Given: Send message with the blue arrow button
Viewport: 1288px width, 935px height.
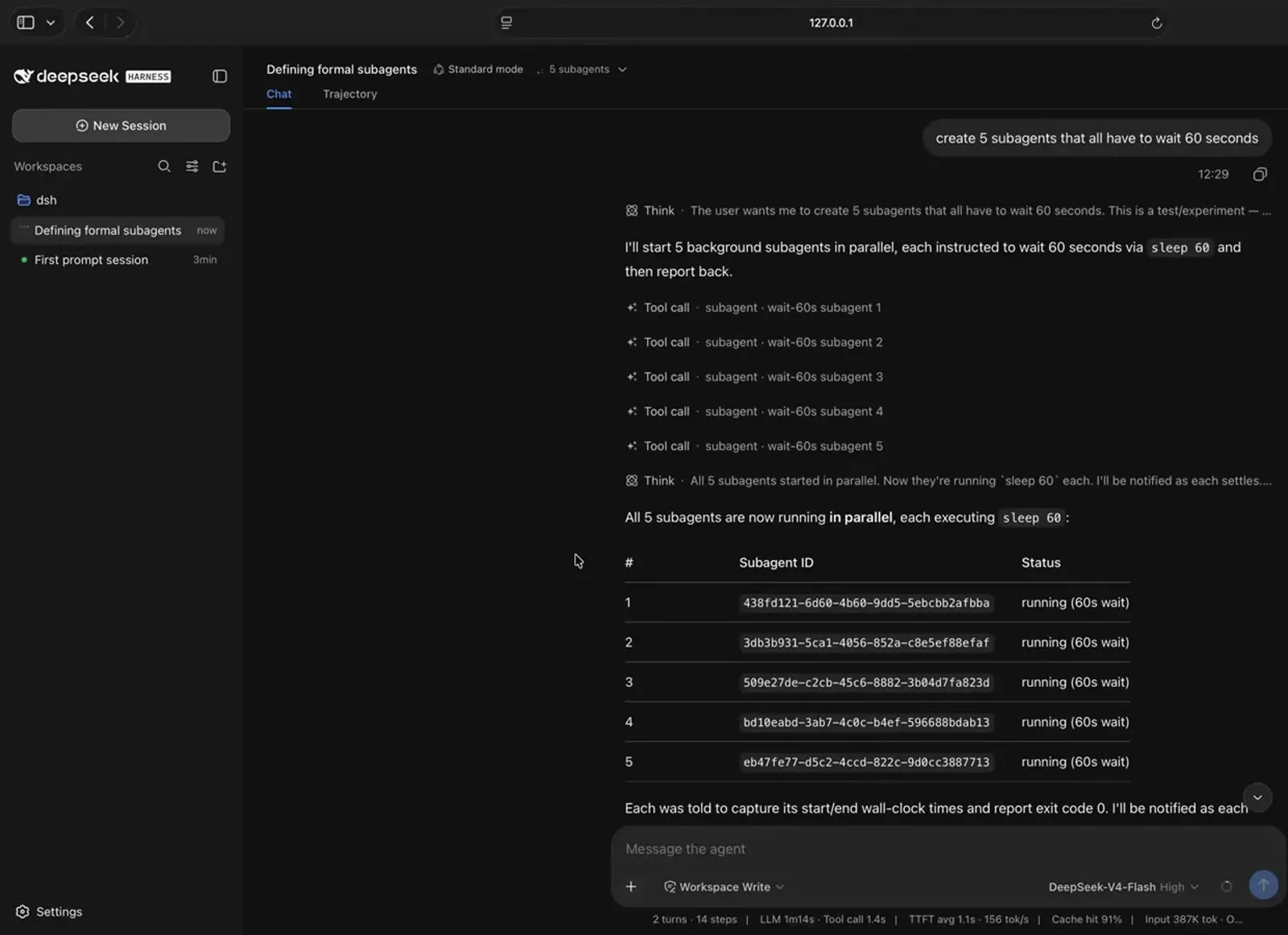Looking at the screenshot, I should pyautogui.click(x=1263, y=885).
